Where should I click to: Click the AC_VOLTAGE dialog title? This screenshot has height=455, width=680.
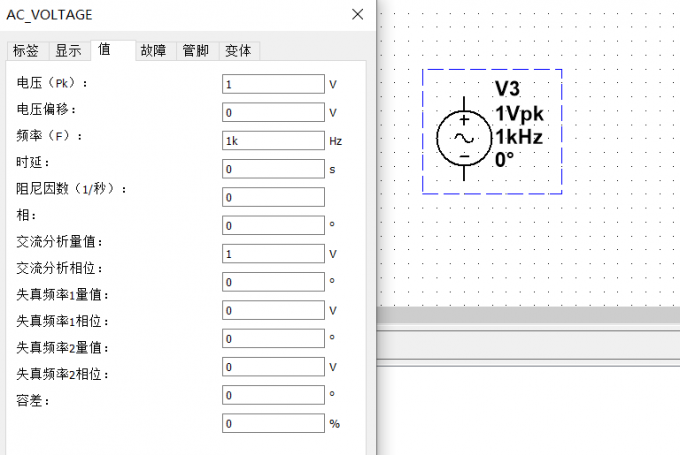click(49, 15)
